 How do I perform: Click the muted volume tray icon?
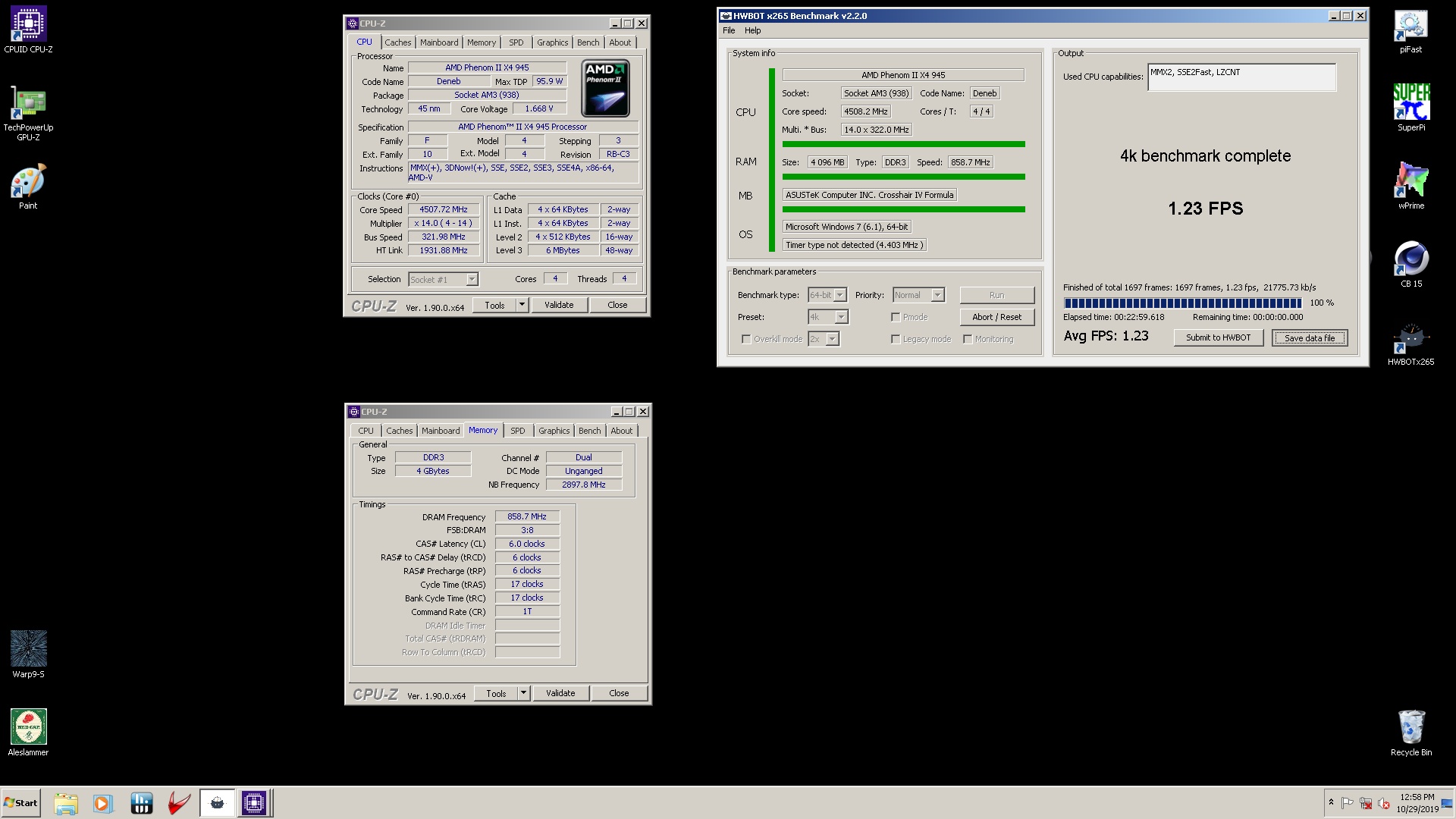[x=1383, y=803]
